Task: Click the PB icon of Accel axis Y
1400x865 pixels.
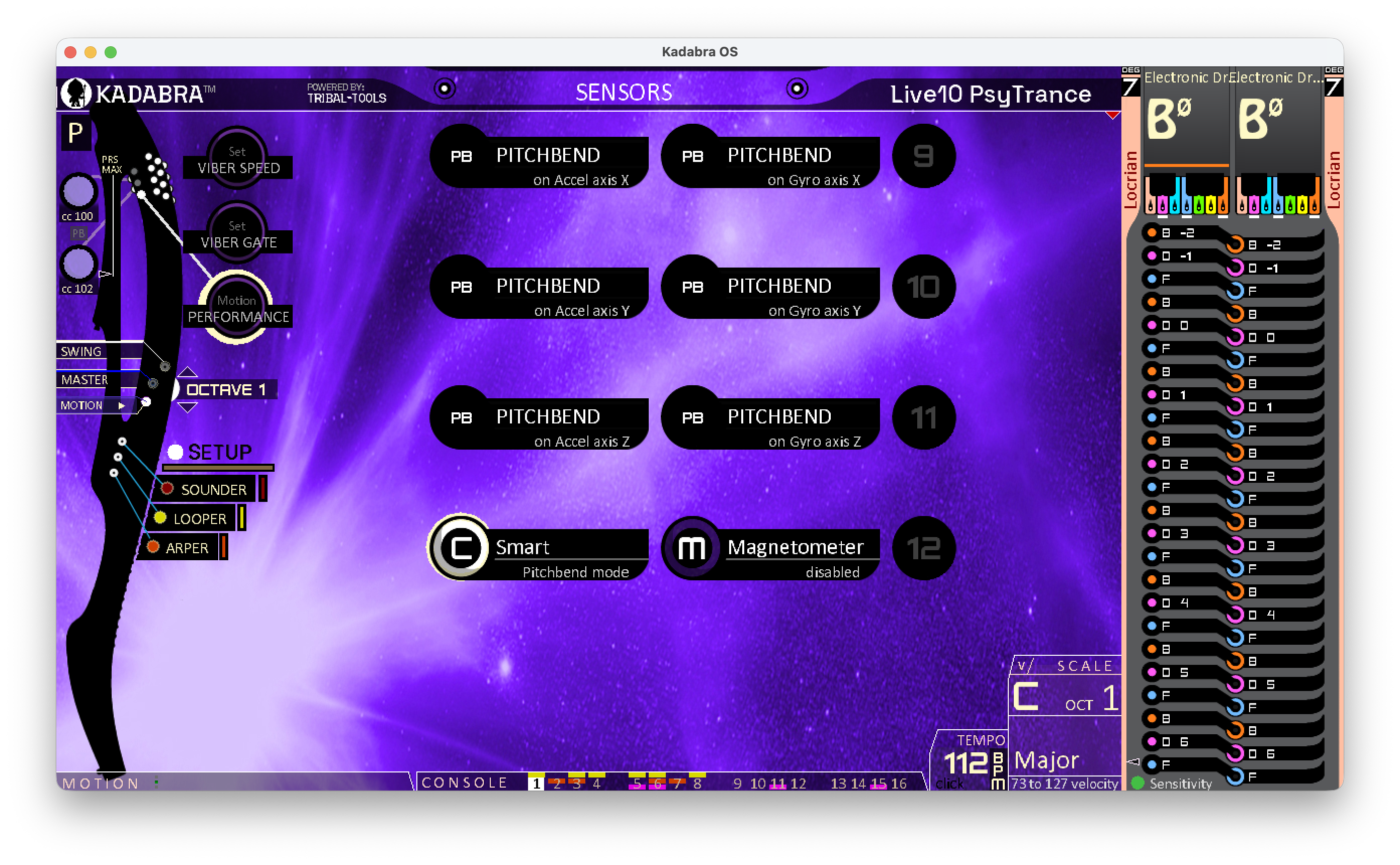Action: click(461, 287)
